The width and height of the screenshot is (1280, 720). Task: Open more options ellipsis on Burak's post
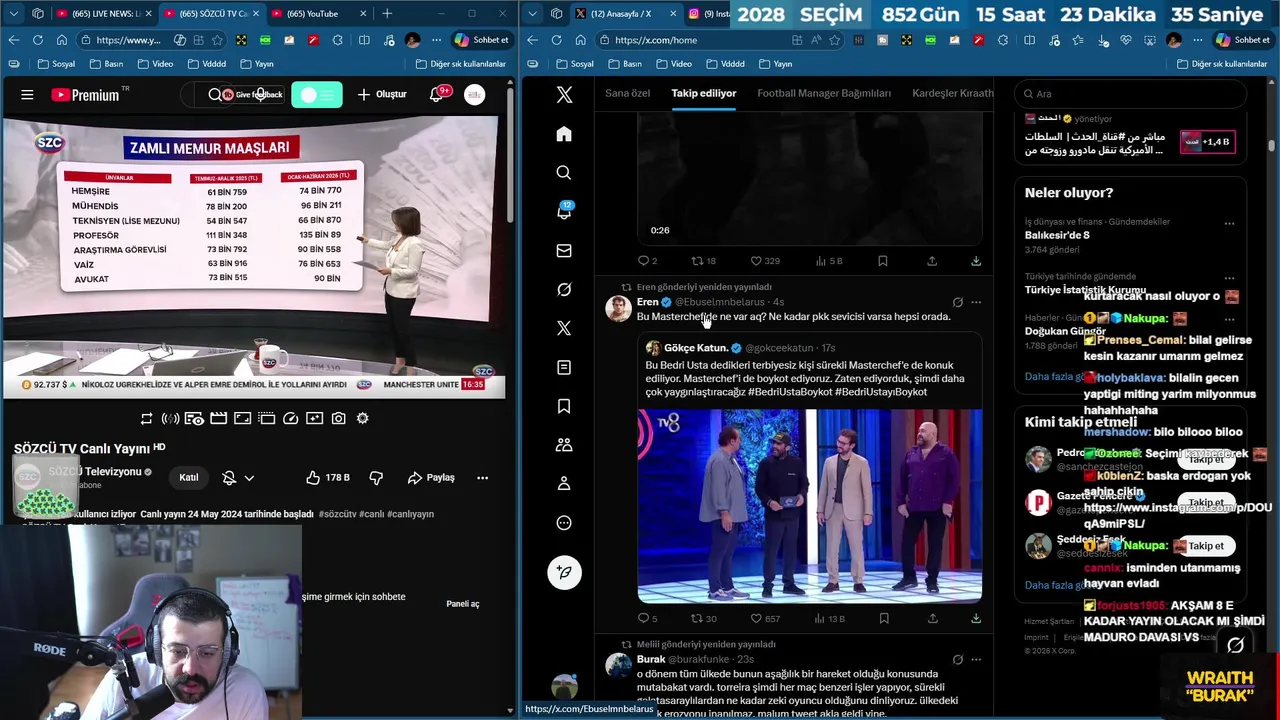[x=976, y=660]
